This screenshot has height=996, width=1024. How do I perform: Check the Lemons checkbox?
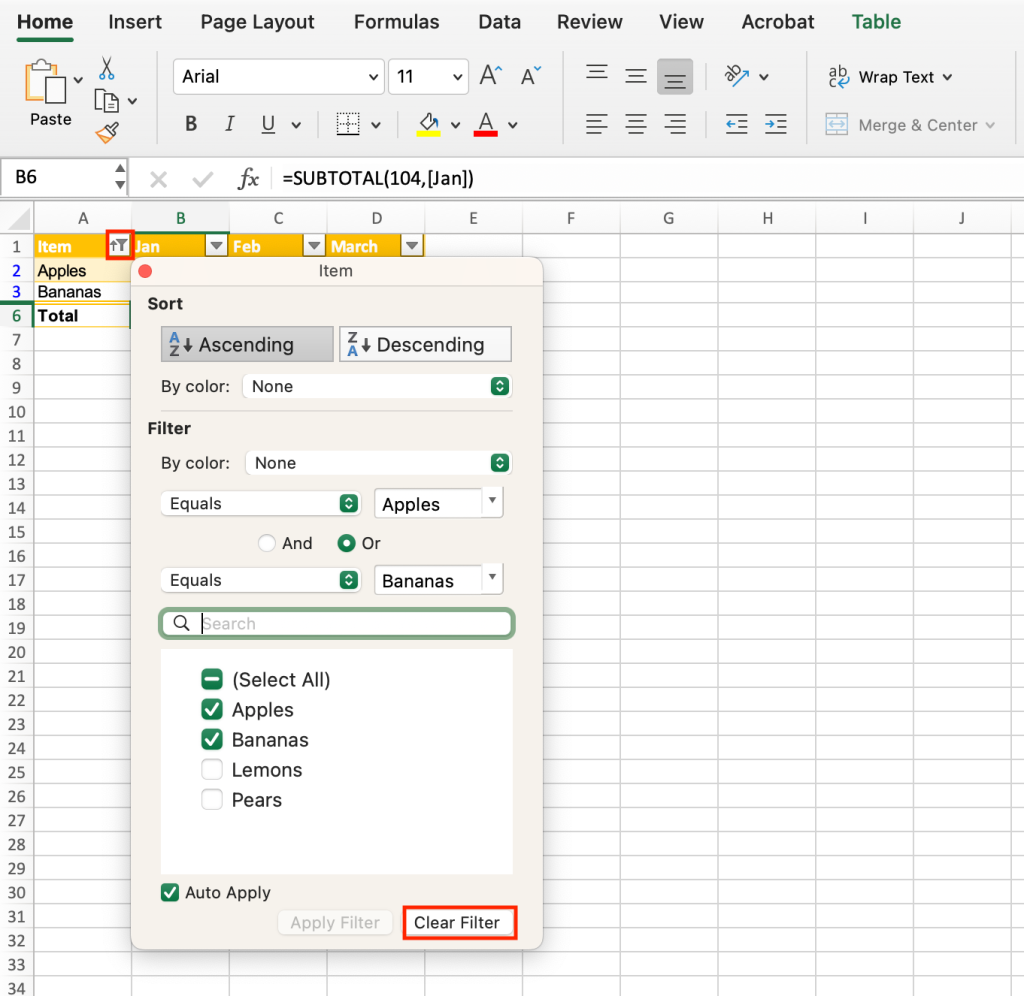(212, 769)
